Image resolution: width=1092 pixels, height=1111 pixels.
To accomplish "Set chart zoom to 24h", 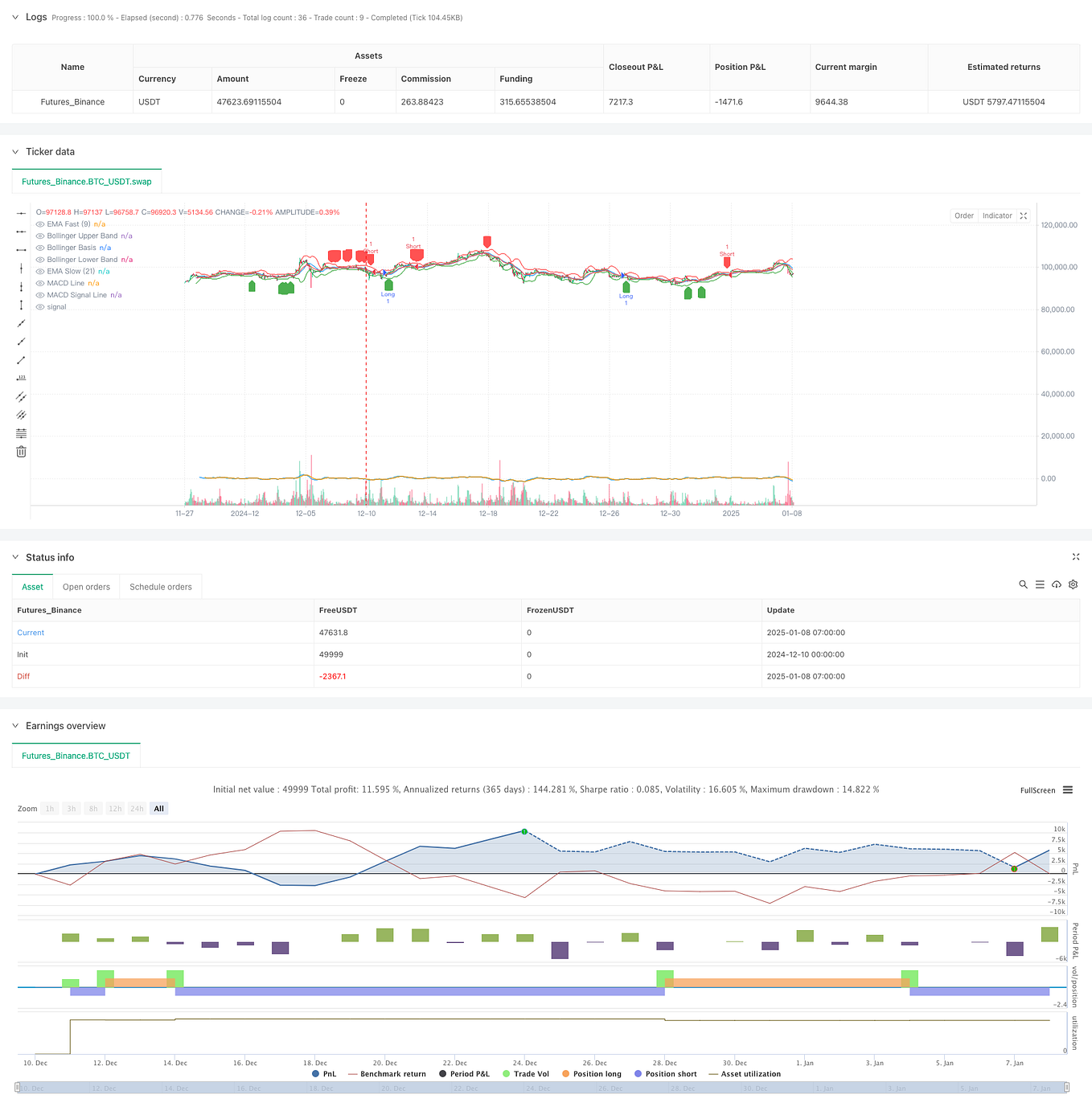I will (137, 808).
